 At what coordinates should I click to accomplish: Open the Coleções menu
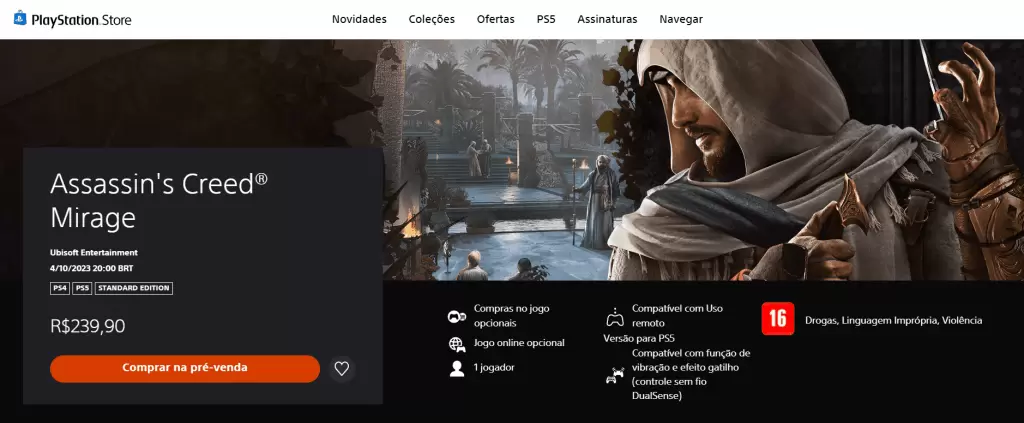(432, 19)
